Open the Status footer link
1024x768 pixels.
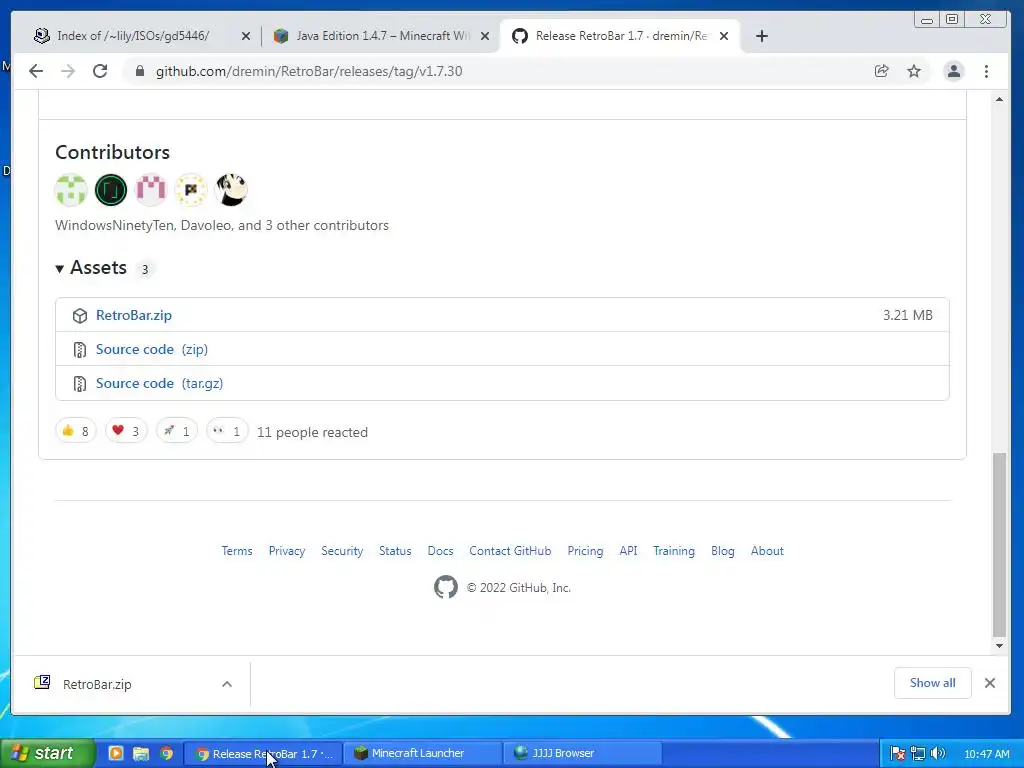pos(395,551)
